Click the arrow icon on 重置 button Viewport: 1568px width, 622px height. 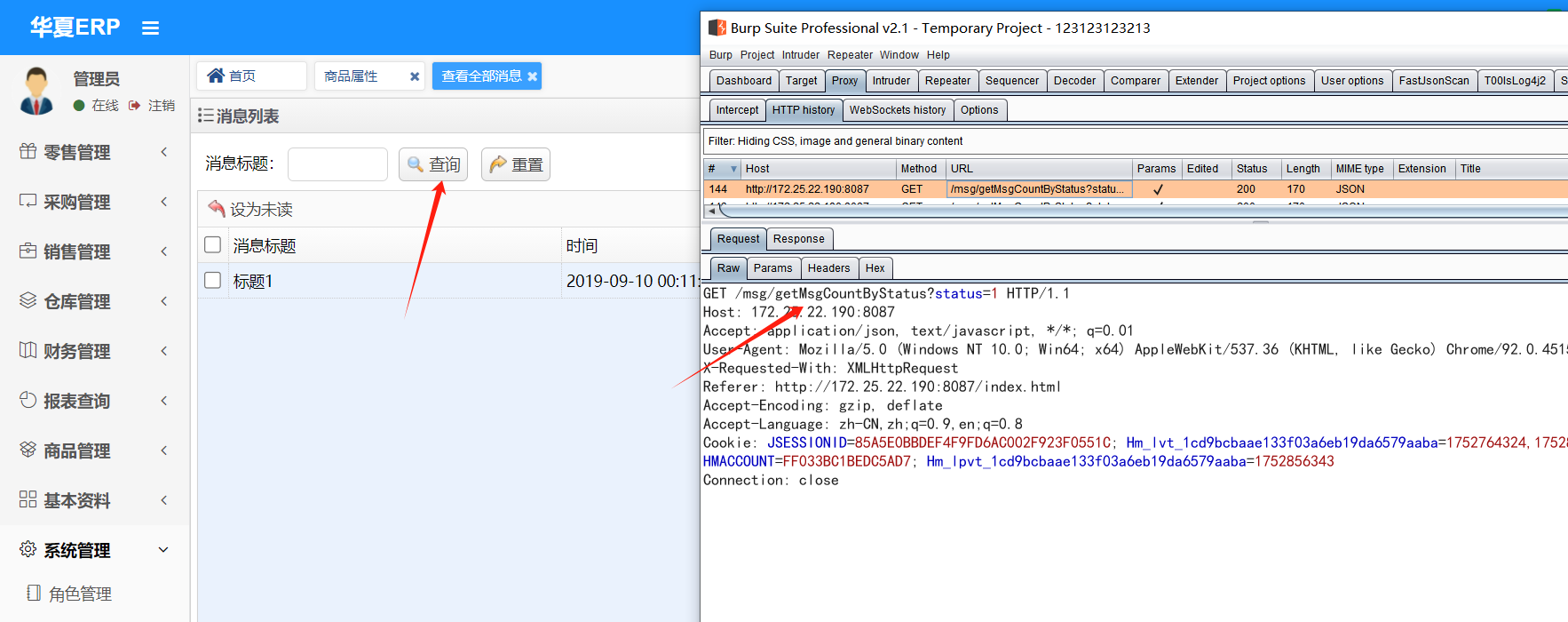[x=498, y=164]
